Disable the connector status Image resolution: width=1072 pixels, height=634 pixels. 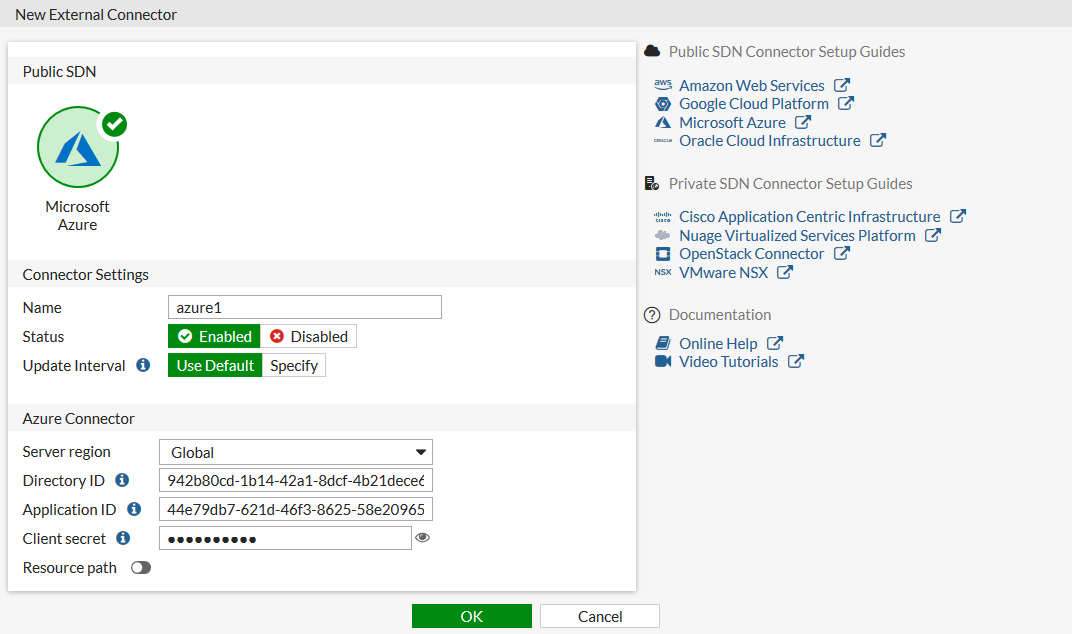[309, 336]
